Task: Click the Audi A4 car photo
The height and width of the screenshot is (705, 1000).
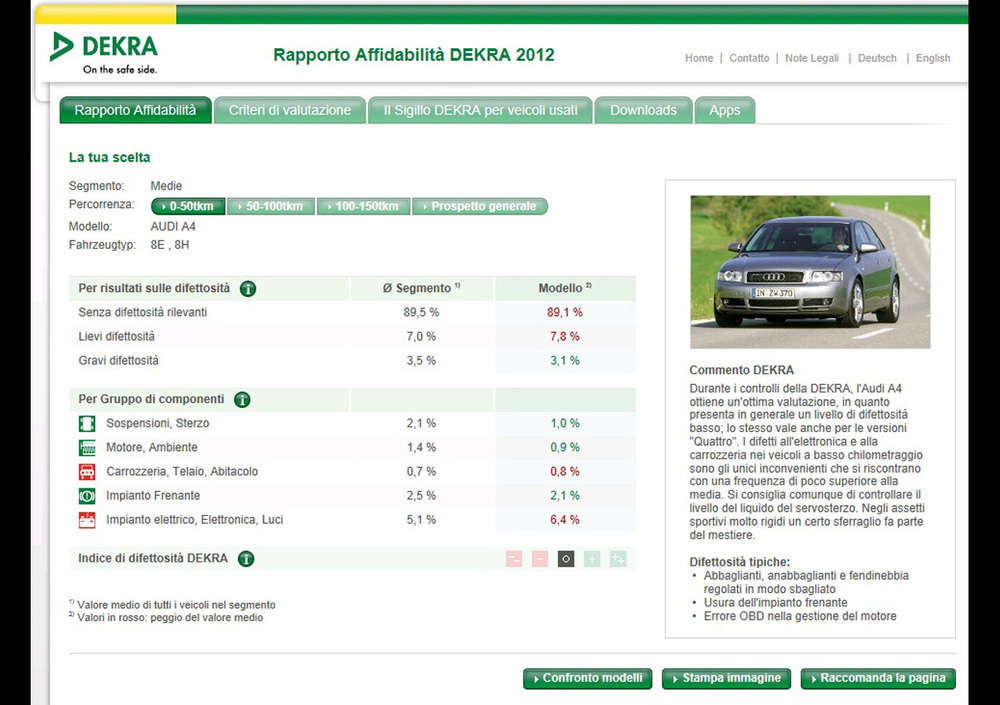Action: [x=810, y=271]
